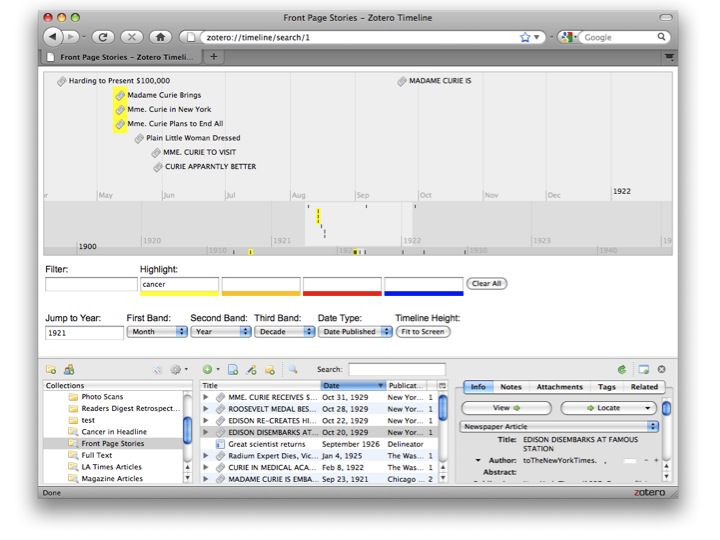Switch to the Attachments tab
The image size is (720, 540).
click(559, 387)
